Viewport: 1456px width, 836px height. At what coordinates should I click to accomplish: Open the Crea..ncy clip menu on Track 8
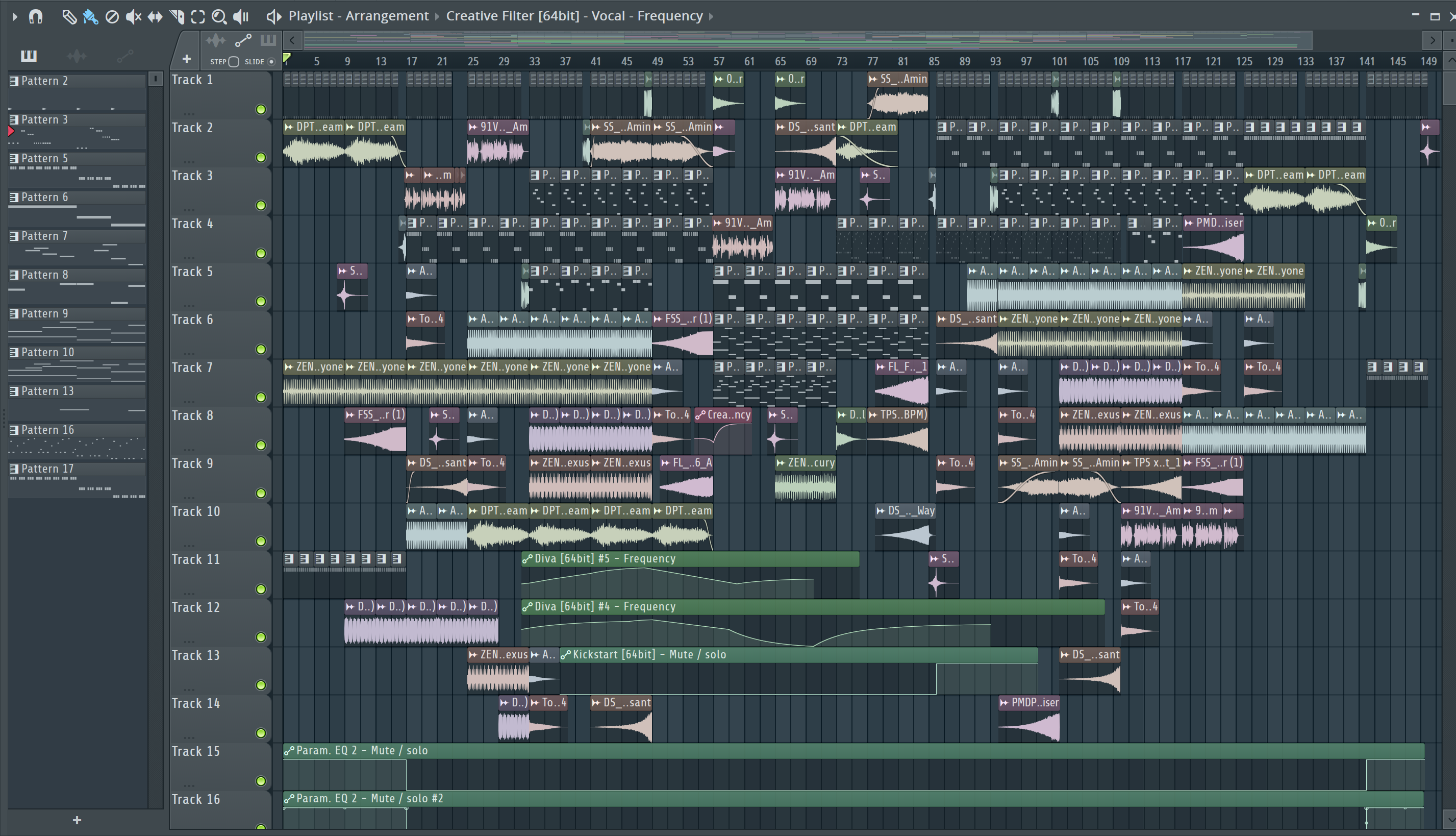(700, 415)
